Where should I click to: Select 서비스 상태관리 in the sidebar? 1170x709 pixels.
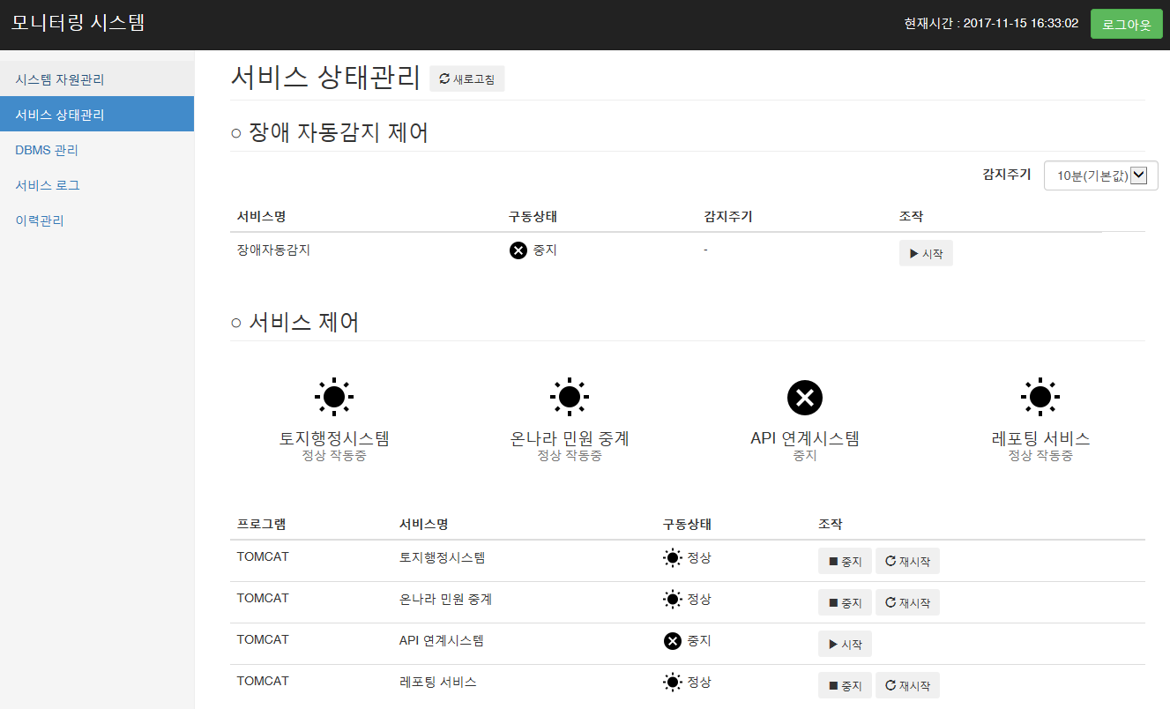pos(97,114)
